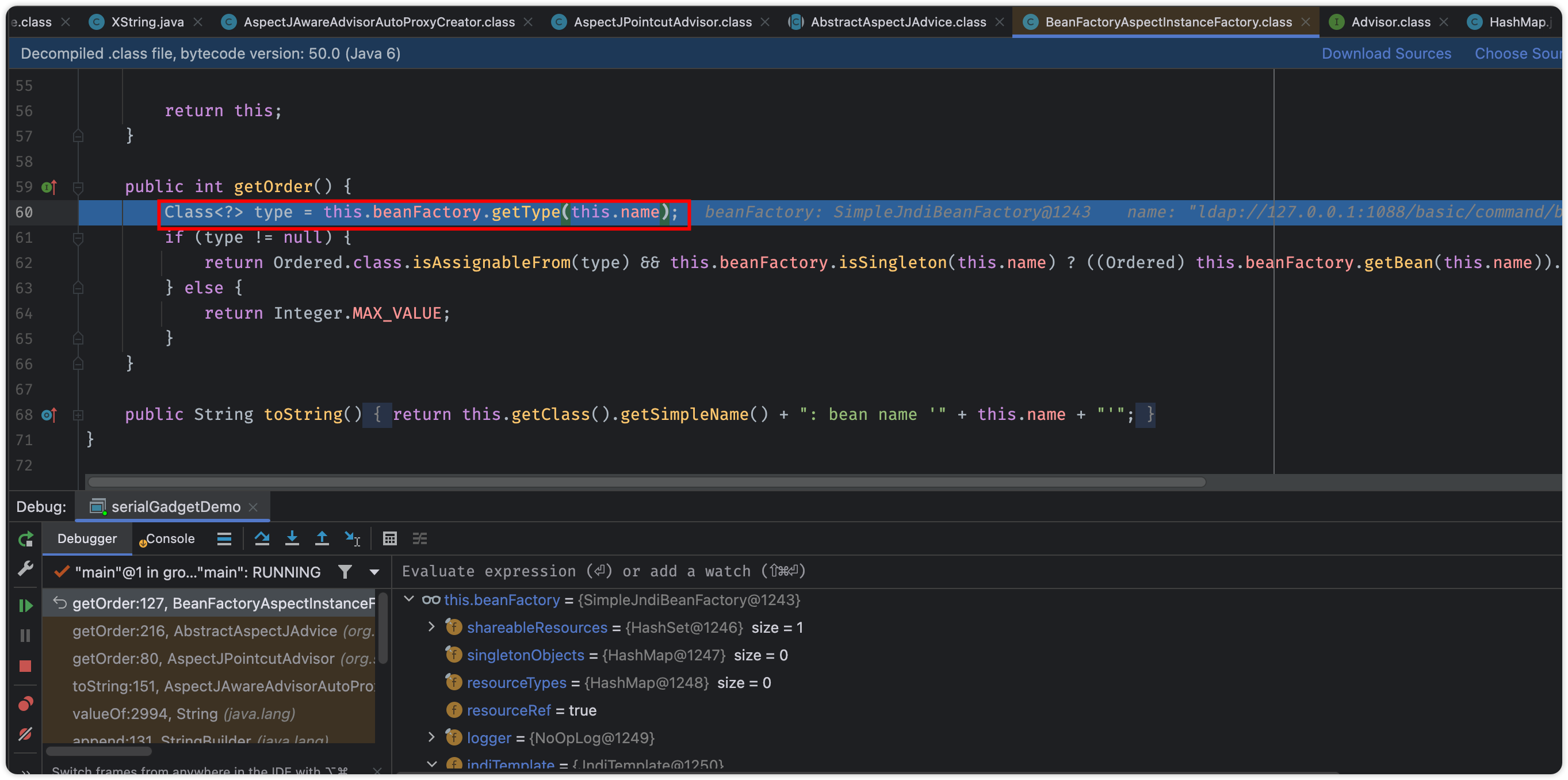The width and height of the screenshot is (1568, 780).
Task: Select frame valueOf:2994 String
Action: [209, 714]
